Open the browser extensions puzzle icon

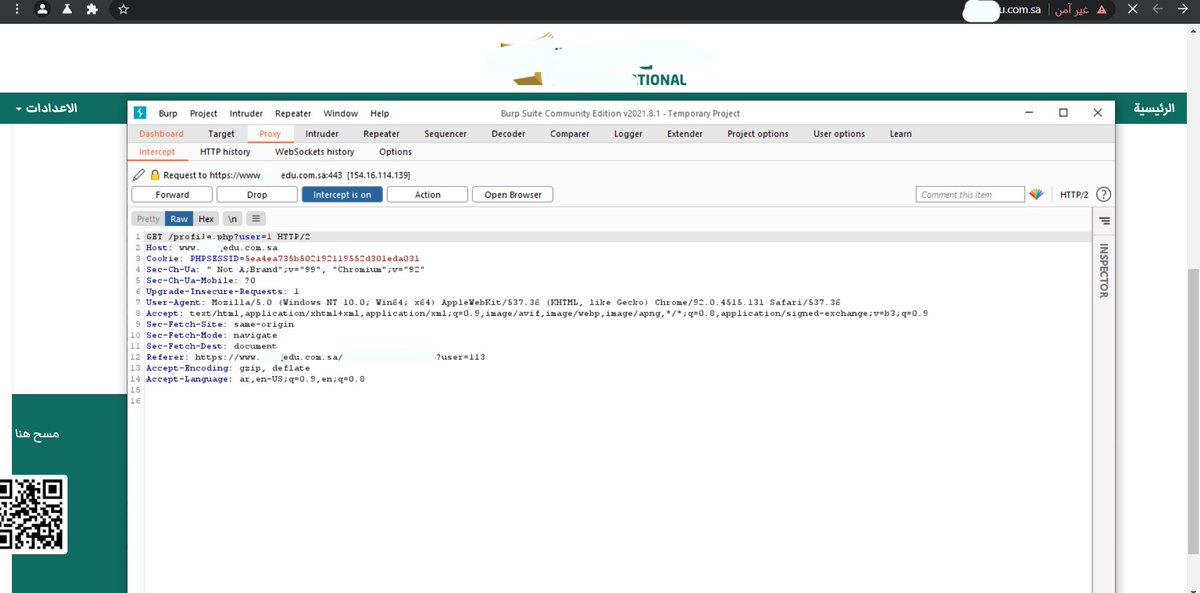point(92,9)
